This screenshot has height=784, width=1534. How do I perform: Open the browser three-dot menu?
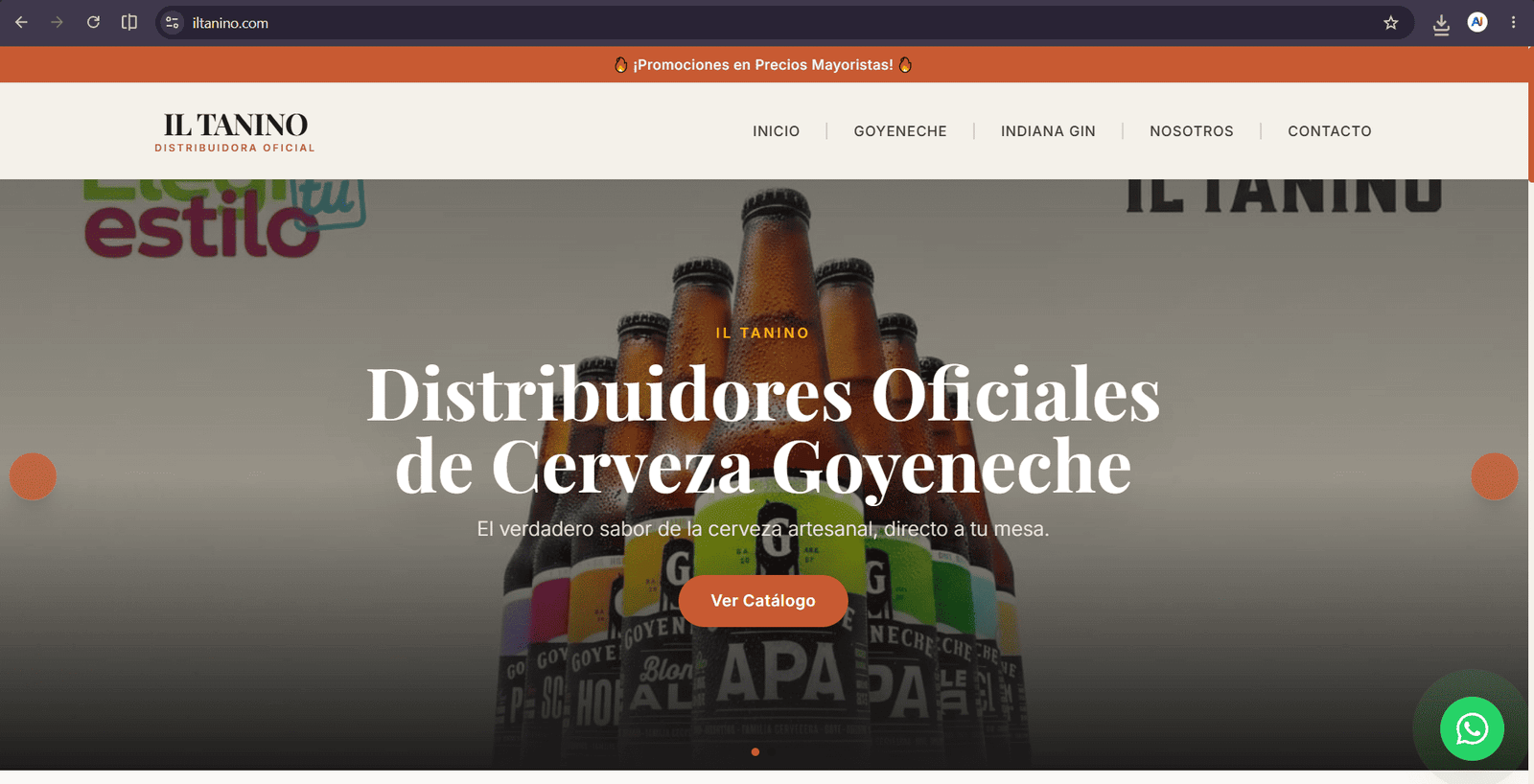1514,22
